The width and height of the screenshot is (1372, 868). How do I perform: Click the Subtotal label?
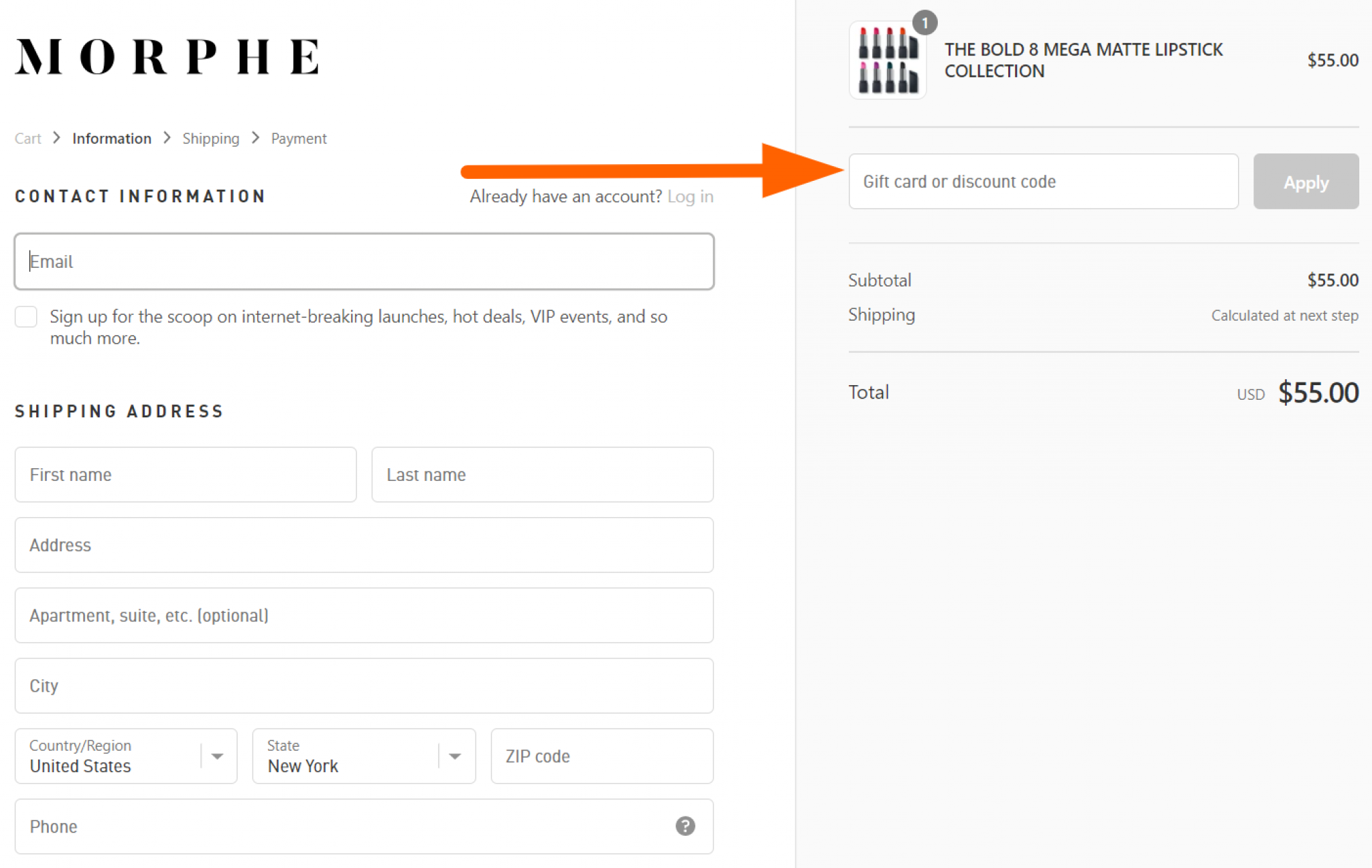[x=880, y=280]
